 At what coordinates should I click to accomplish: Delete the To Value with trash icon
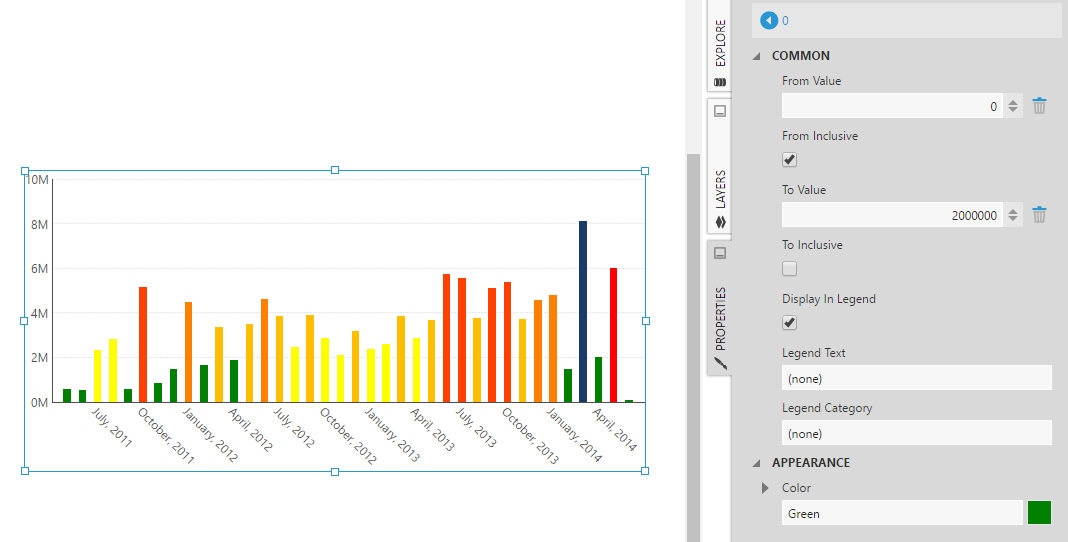click(x=1039, y=215)
